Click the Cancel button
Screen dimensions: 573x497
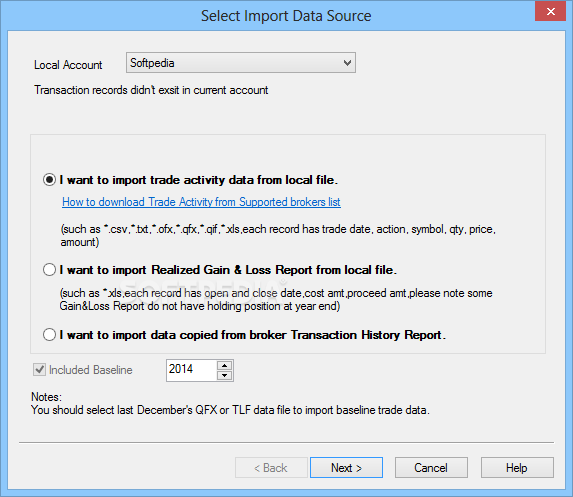pyautogui.click(x=431, y=467)
